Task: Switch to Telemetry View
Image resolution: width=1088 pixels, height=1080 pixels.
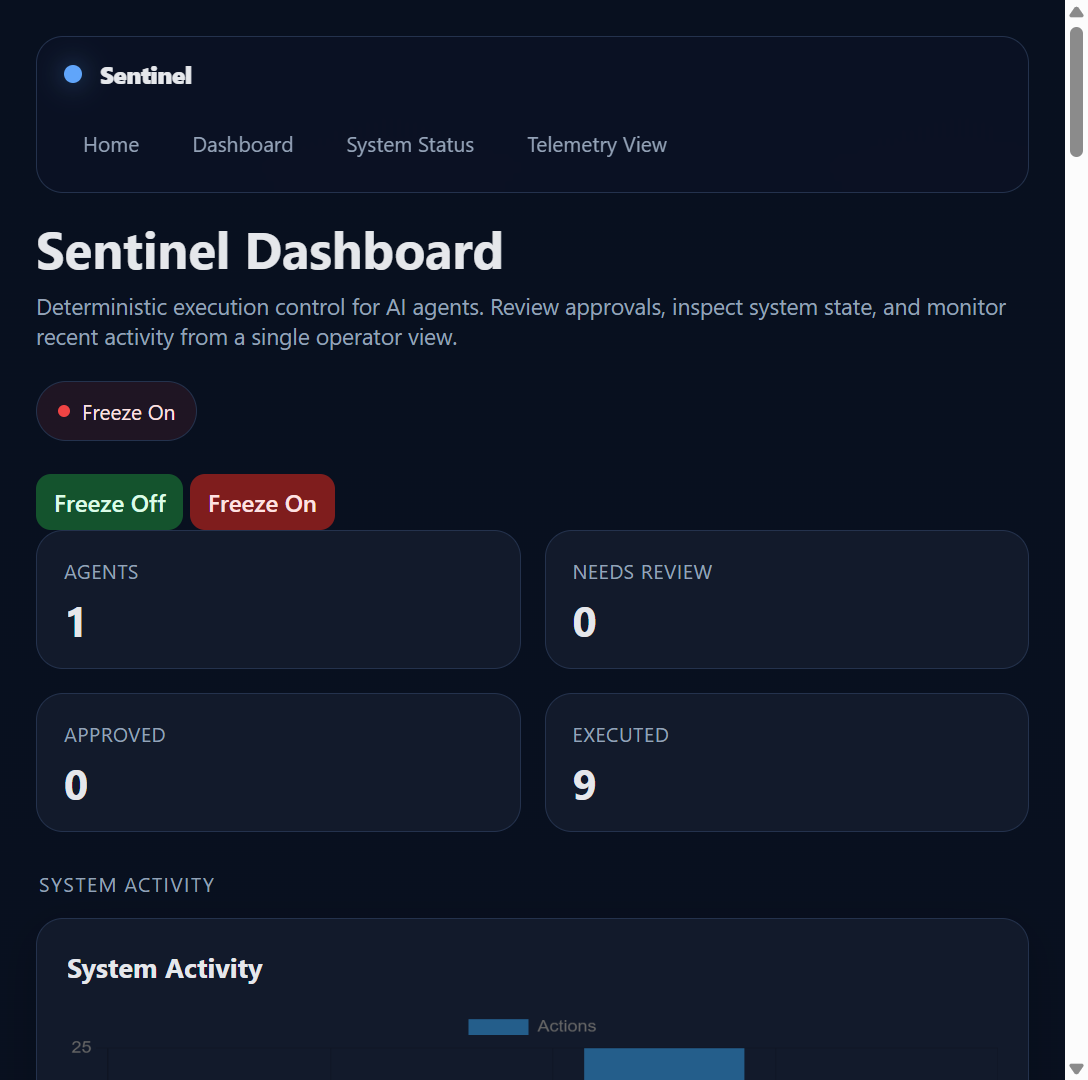Action: tap(596, 145)
